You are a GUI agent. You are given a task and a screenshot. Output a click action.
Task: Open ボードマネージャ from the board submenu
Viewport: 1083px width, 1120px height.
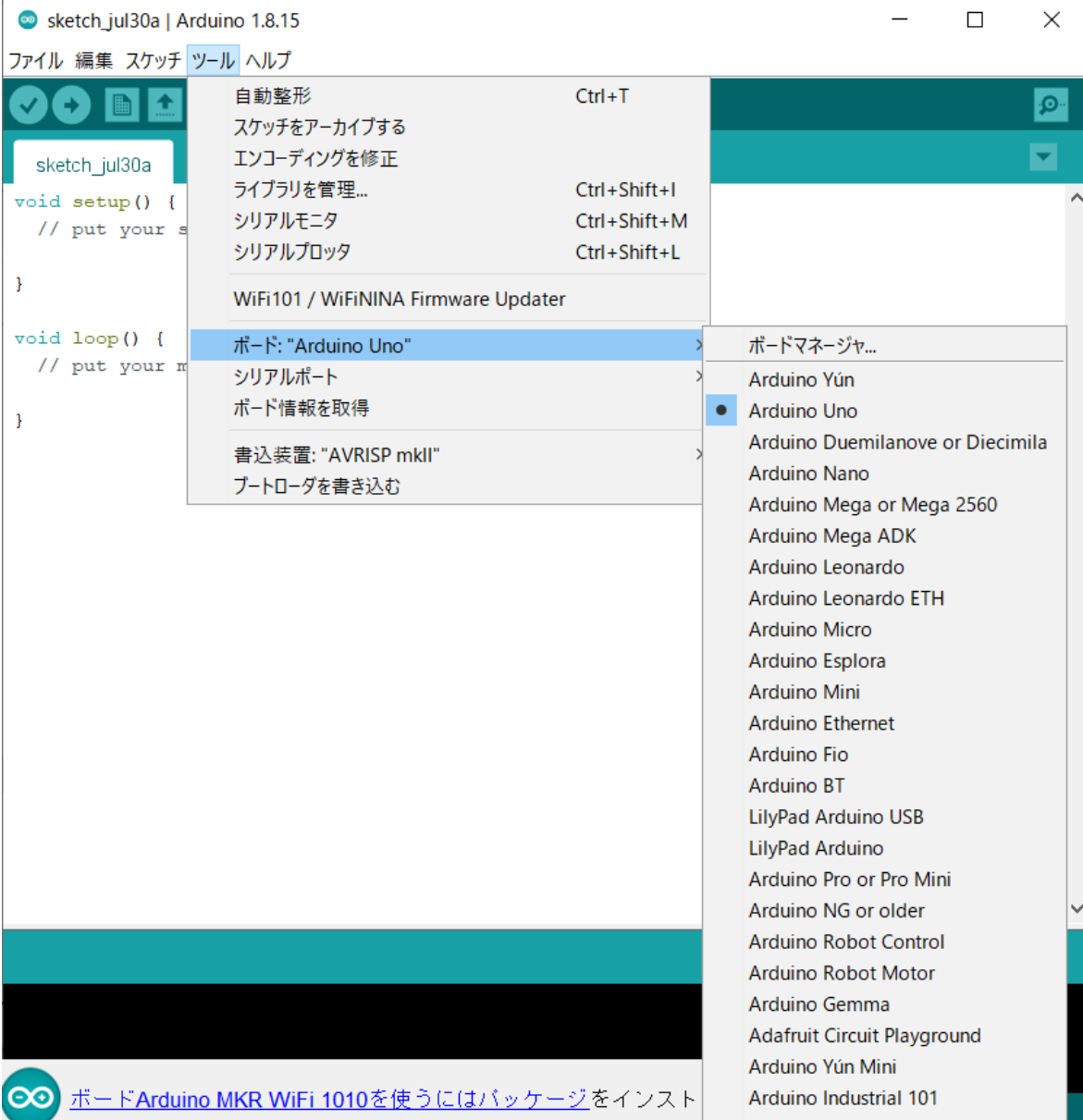tap(812, 346)
